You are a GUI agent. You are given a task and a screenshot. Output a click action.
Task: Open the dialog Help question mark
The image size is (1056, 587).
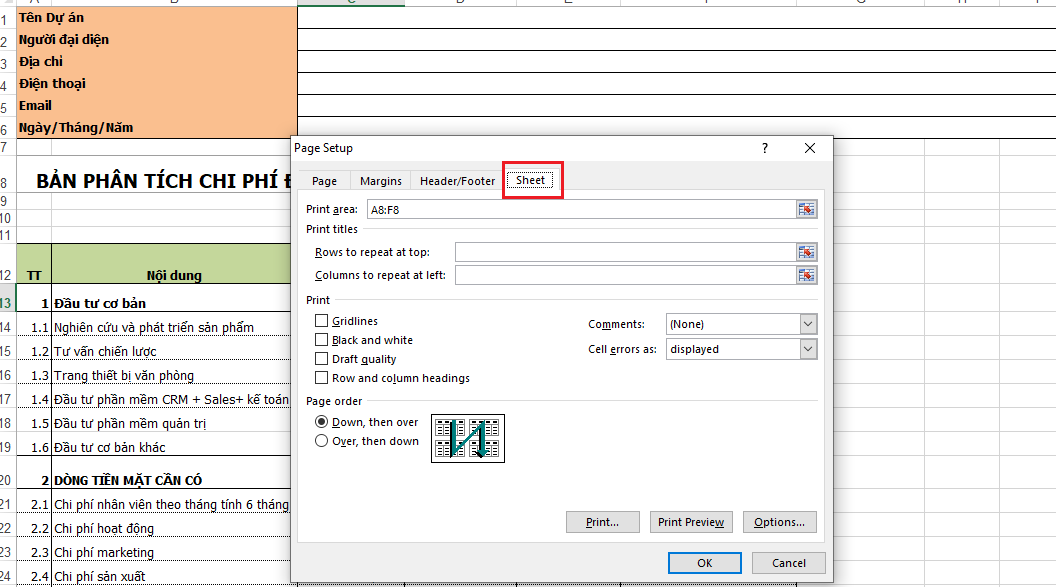tap(764, 147)
